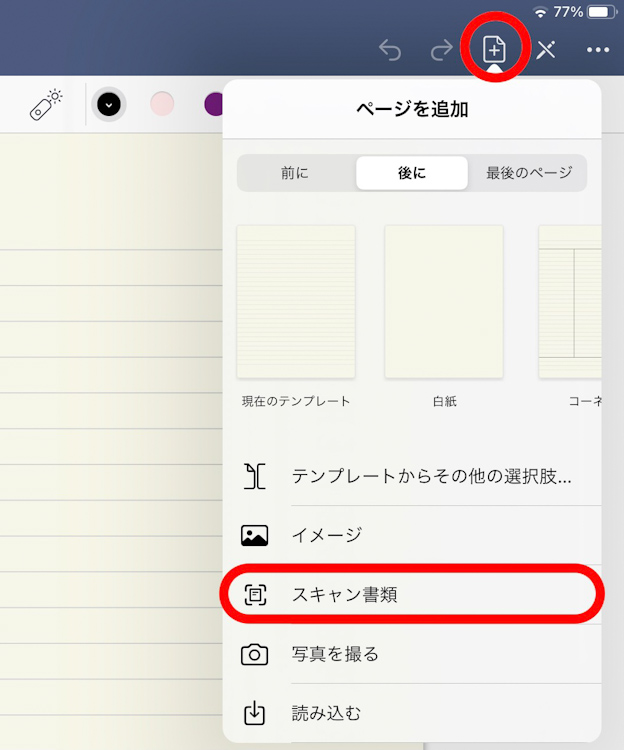Select the 前に segment option
Image resolution: width=624 pixels, height=750 pixels.
point(295,173)
